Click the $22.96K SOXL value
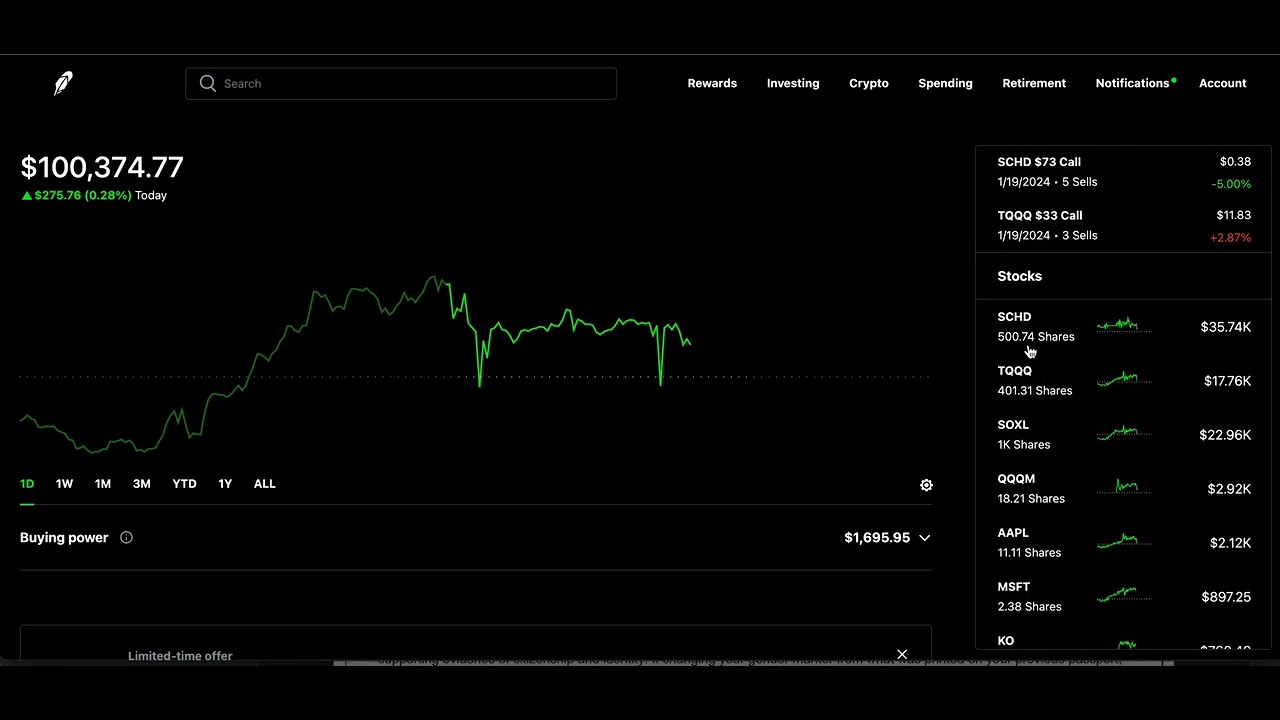1280x720 pixels. pyautogui.click(x=1225, y=435)
